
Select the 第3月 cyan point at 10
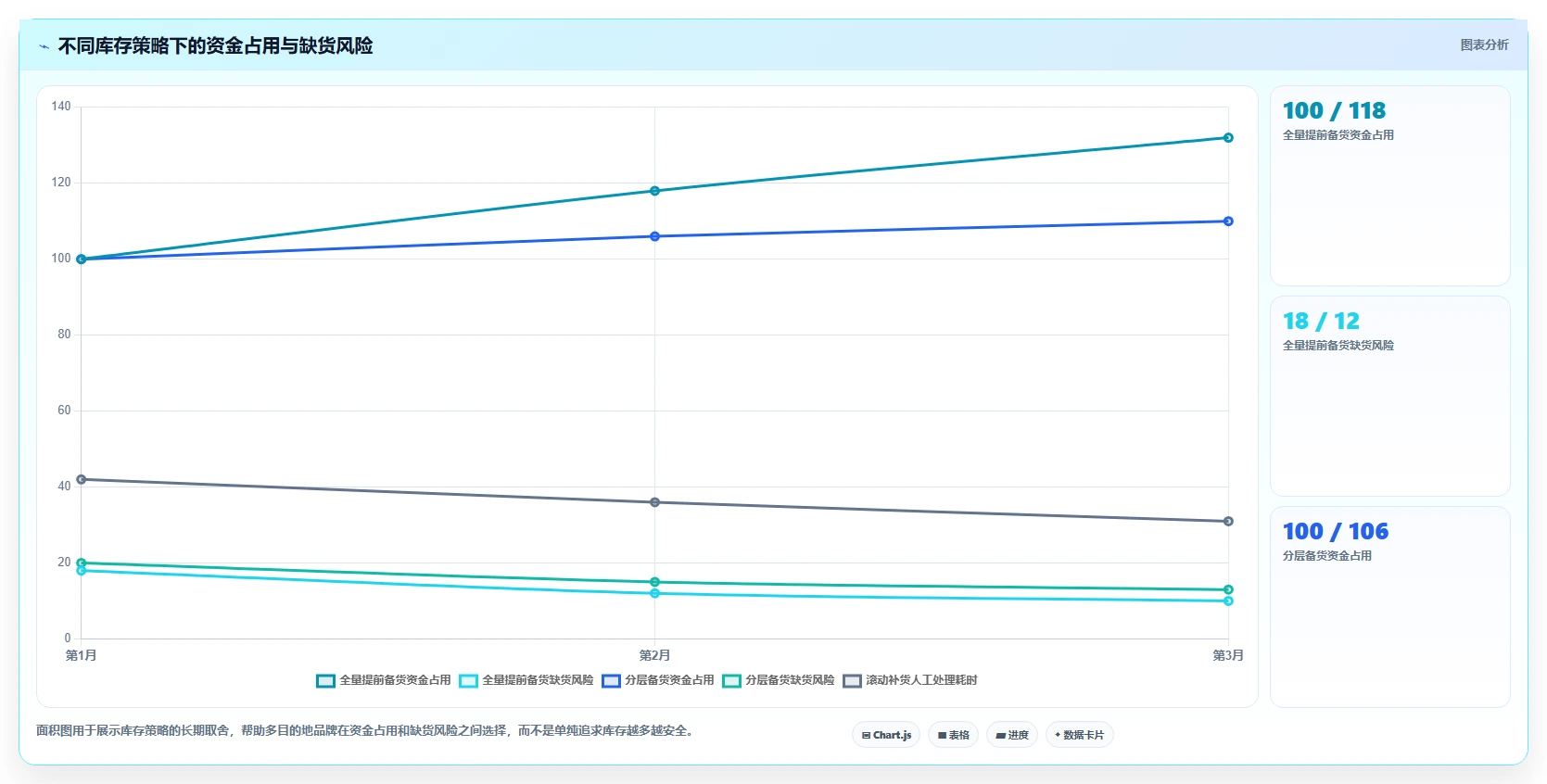(1228, 601)
